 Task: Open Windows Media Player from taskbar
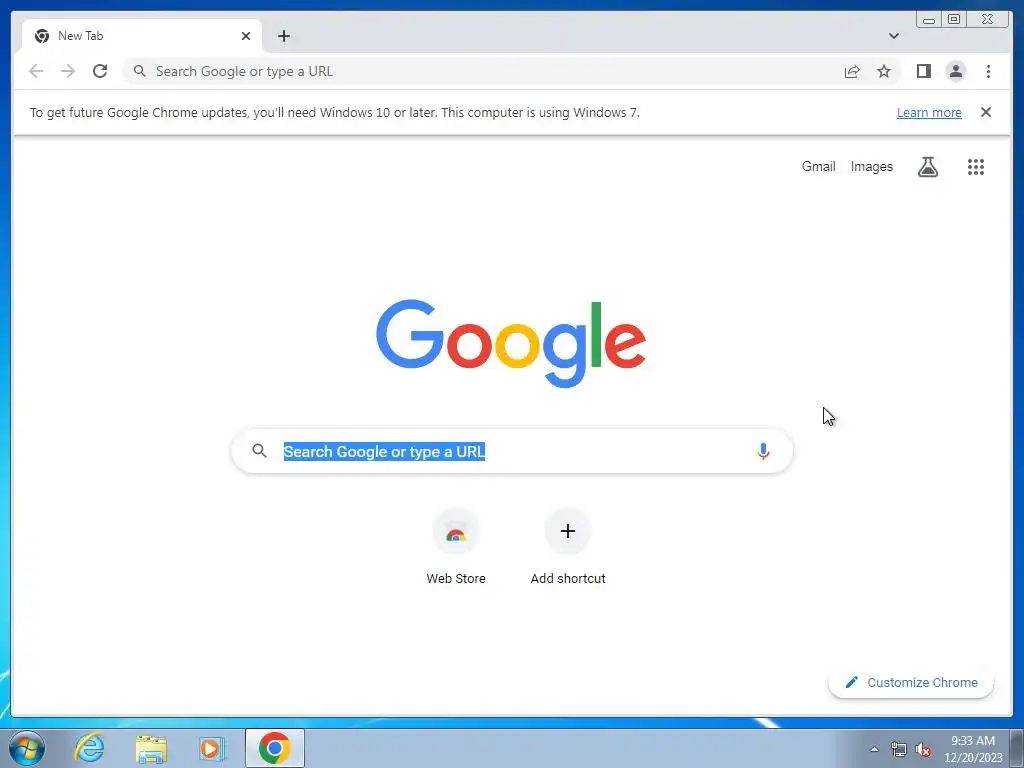[x=211, y=748]
